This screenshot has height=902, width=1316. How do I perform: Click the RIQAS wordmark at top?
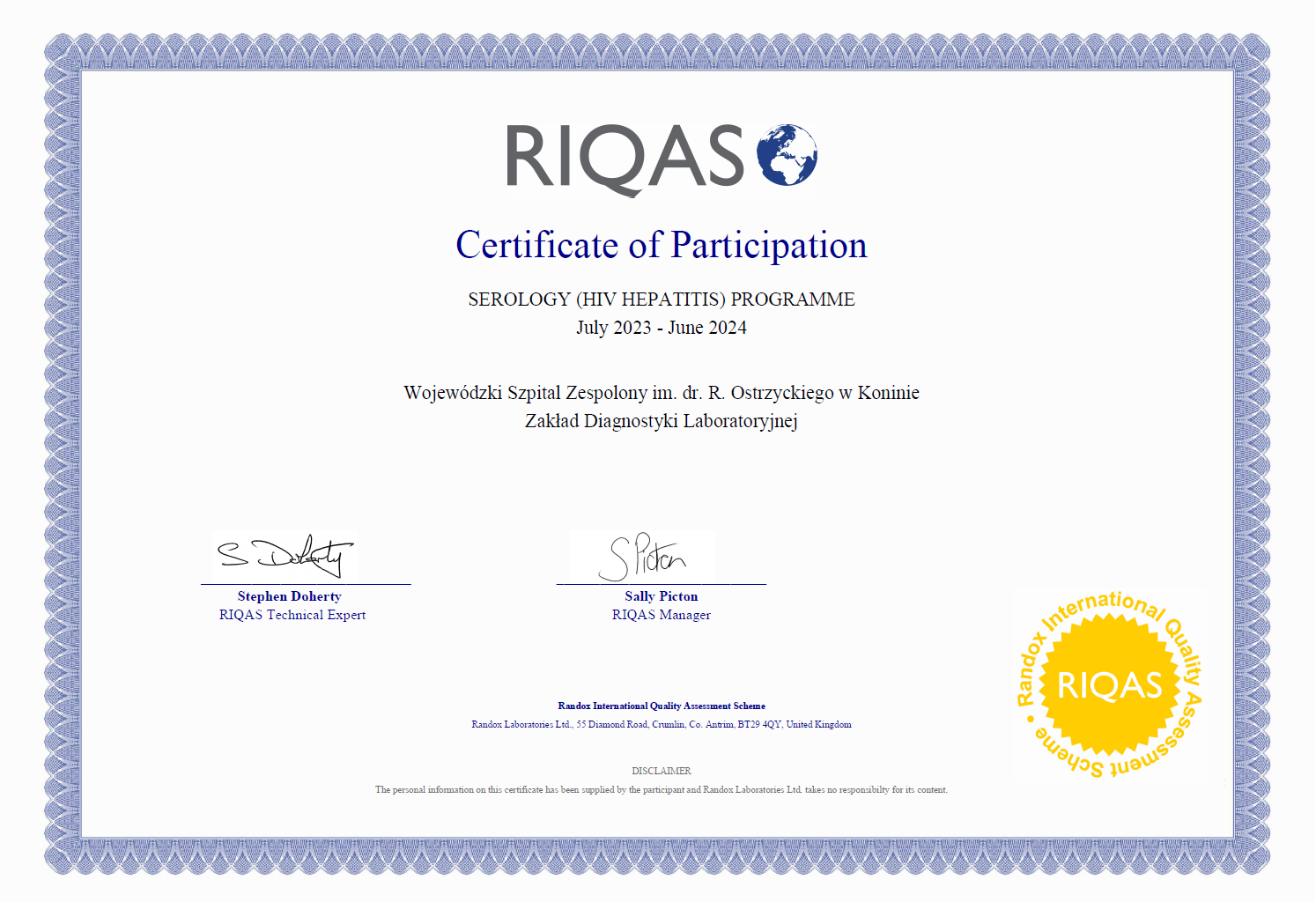(x=625, y=159)
